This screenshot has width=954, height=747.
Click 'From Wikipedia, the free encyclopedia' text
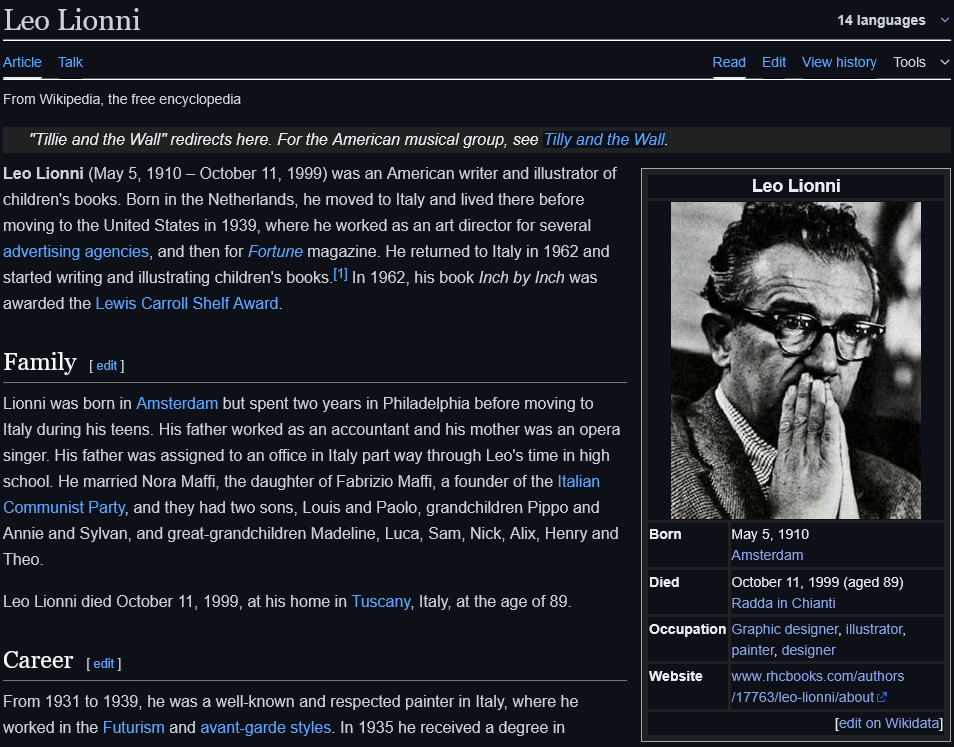122,99
